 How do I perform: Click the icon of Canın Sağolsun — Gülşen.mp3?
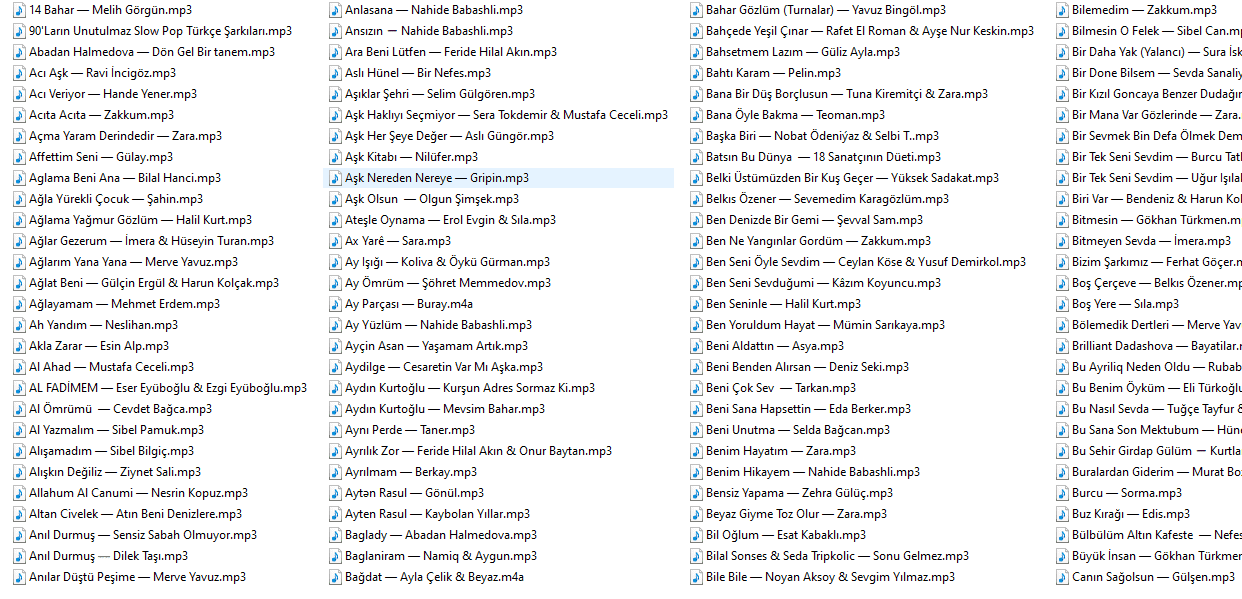[1062, 577]
